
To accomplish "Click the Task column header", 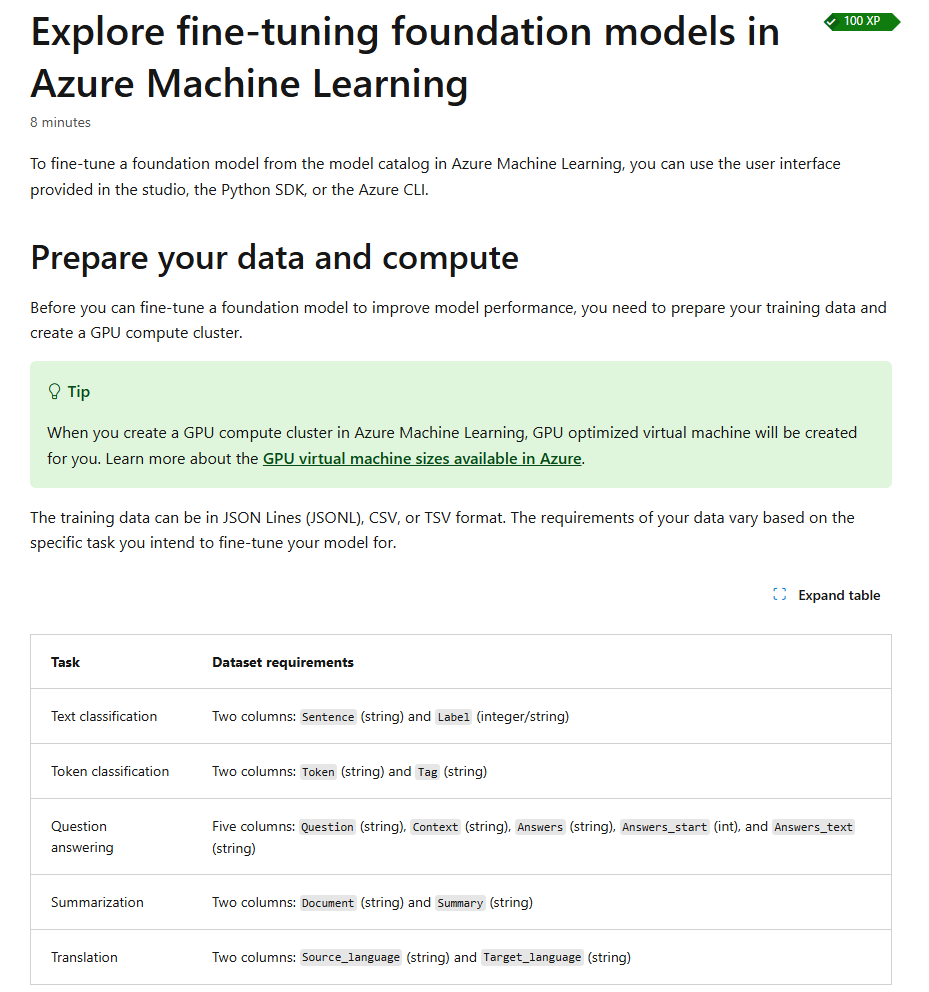I will point(65,662).
